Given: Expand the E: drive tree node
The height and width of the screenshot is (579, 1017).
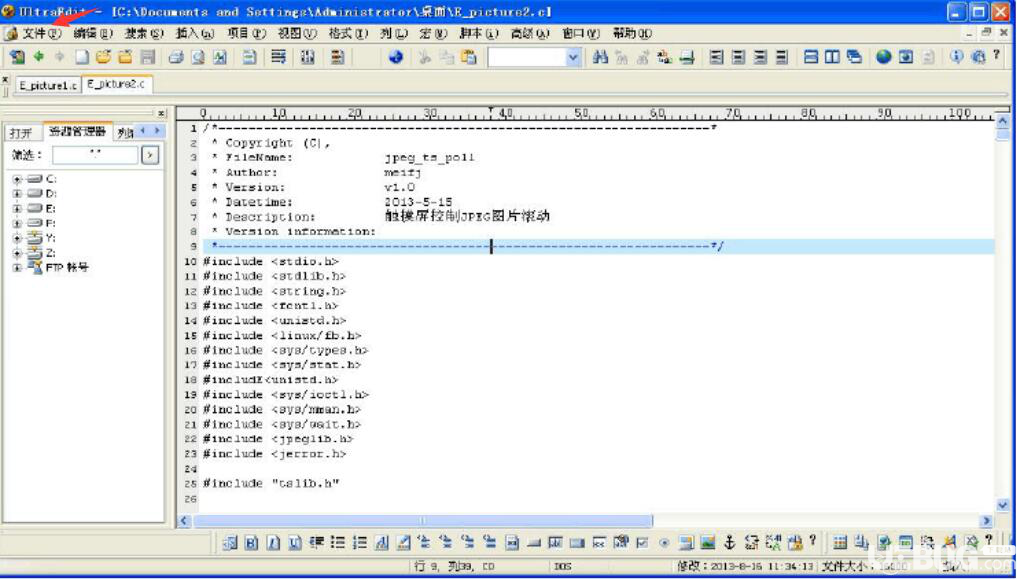Looking at the screenshot, I should pyautogui.click(x=17, y=209).
